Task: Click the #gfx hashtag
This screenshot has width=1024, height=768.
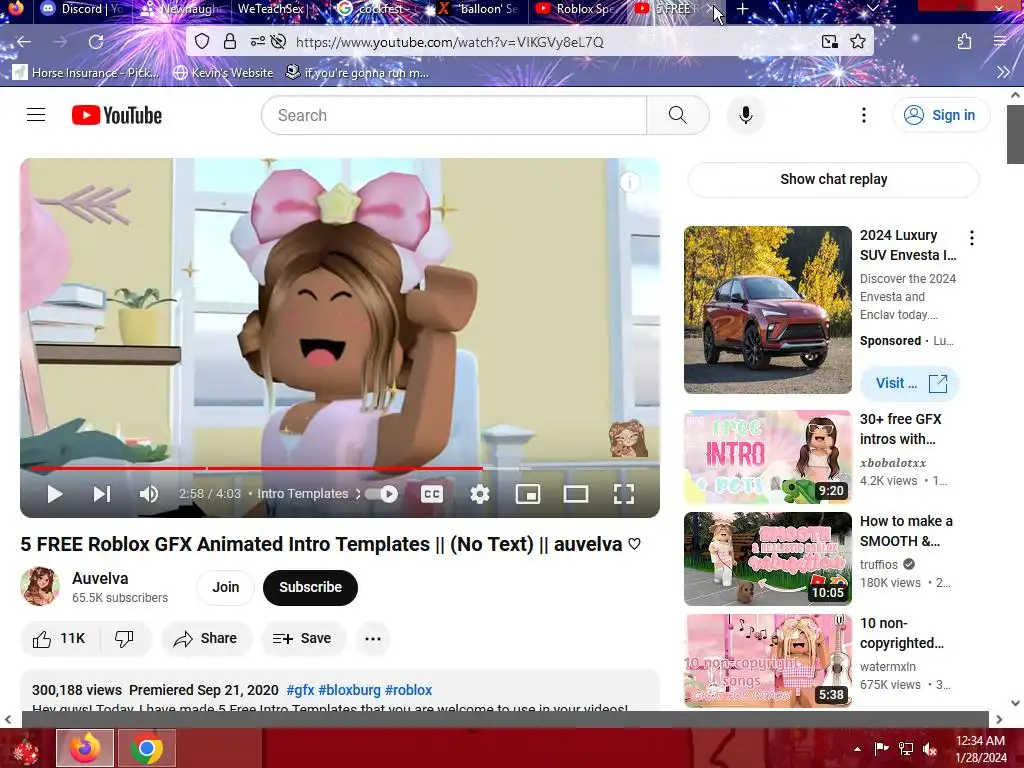Action: (300, 690)
